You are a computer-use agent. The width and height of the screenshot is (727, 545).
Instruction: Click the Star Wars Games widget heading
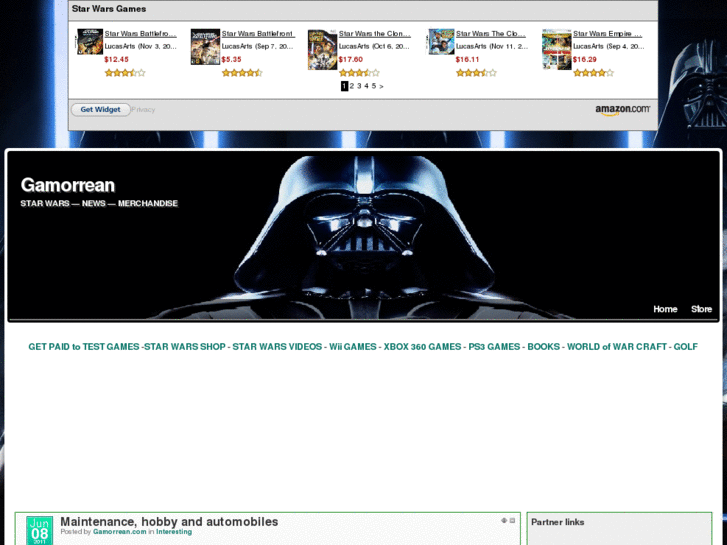click(x=109, y=9)
